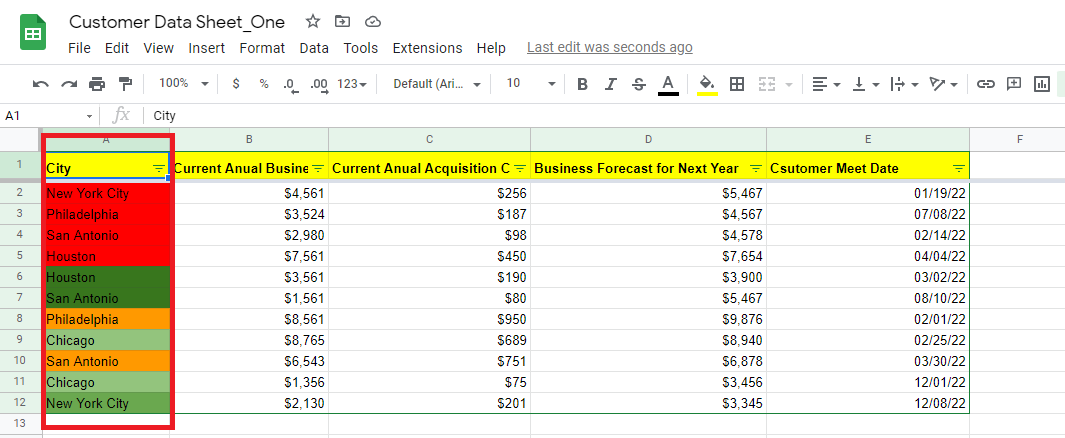
Task: Open the fill color picker
Action: pos(707,84)
